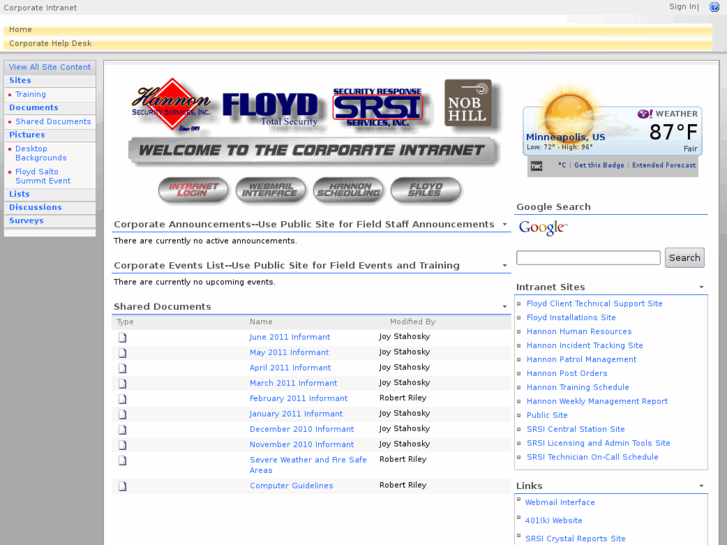The width and height of the screenshot is (727, 545).
Task: Click the SRSI Security Response logo
Action: pyautogui.click(x=377, y=107)
